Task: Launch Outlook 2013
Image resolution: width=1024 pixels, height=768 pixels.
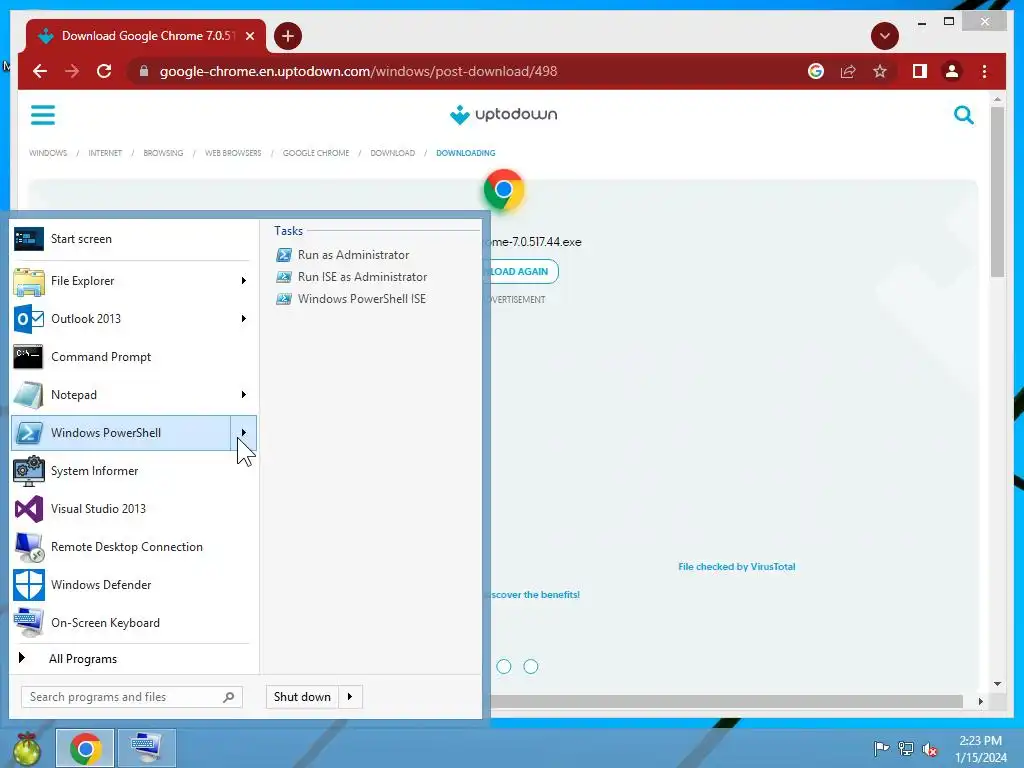Action: [121, 319]
